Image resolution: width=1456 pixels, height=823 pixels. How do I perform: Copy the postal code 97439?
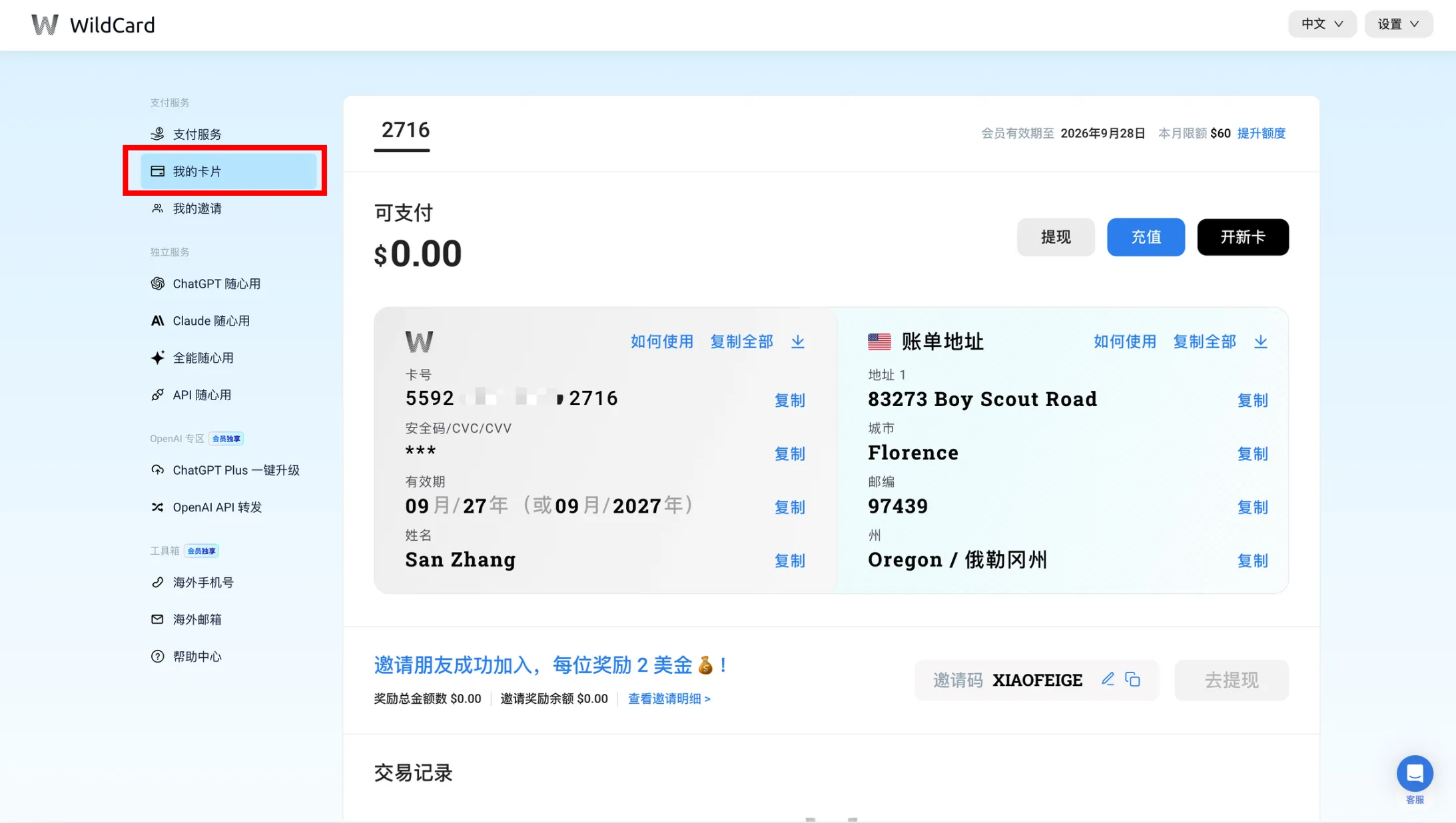point(1252,507)
